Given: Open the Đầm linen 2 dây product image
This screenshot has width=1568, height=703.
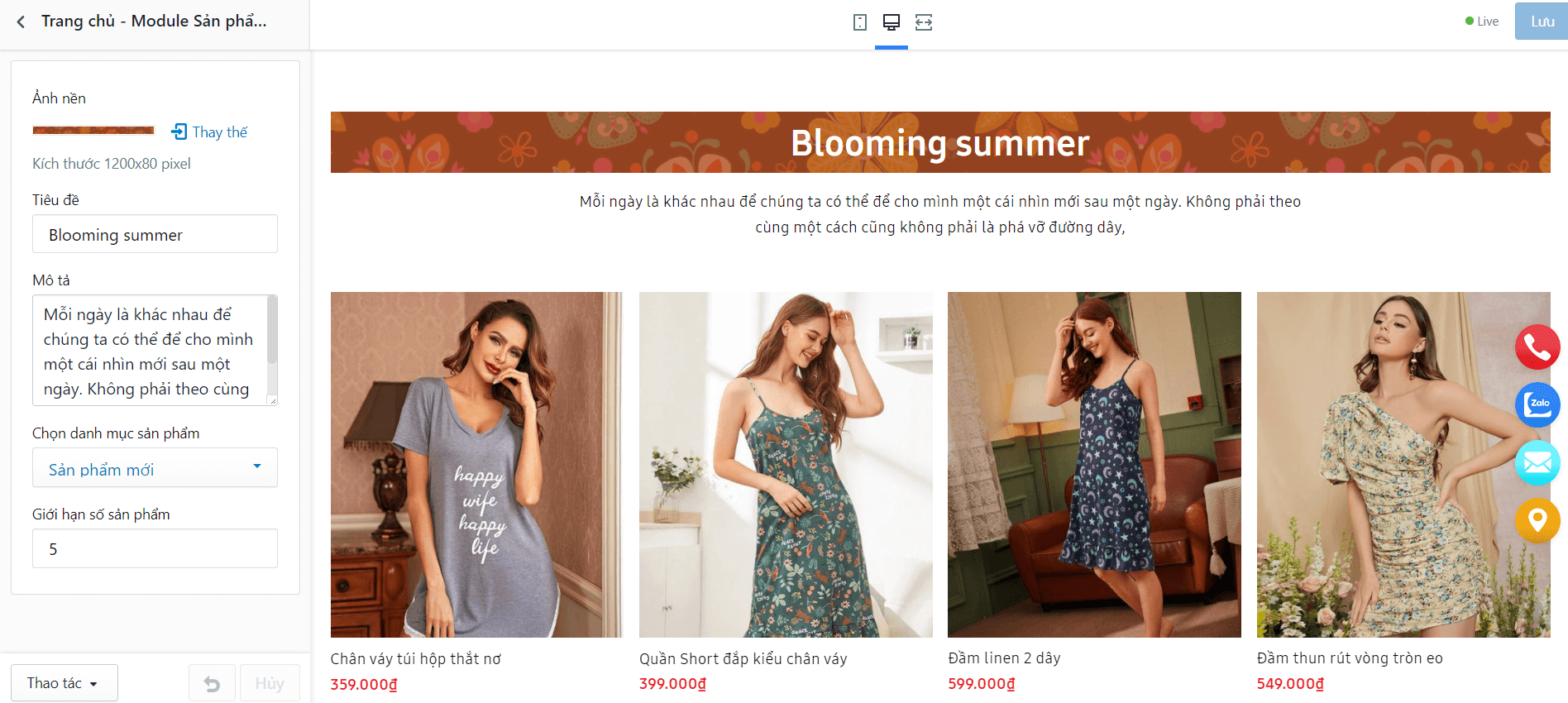Looking at the screenshot, I should 1094,465.
